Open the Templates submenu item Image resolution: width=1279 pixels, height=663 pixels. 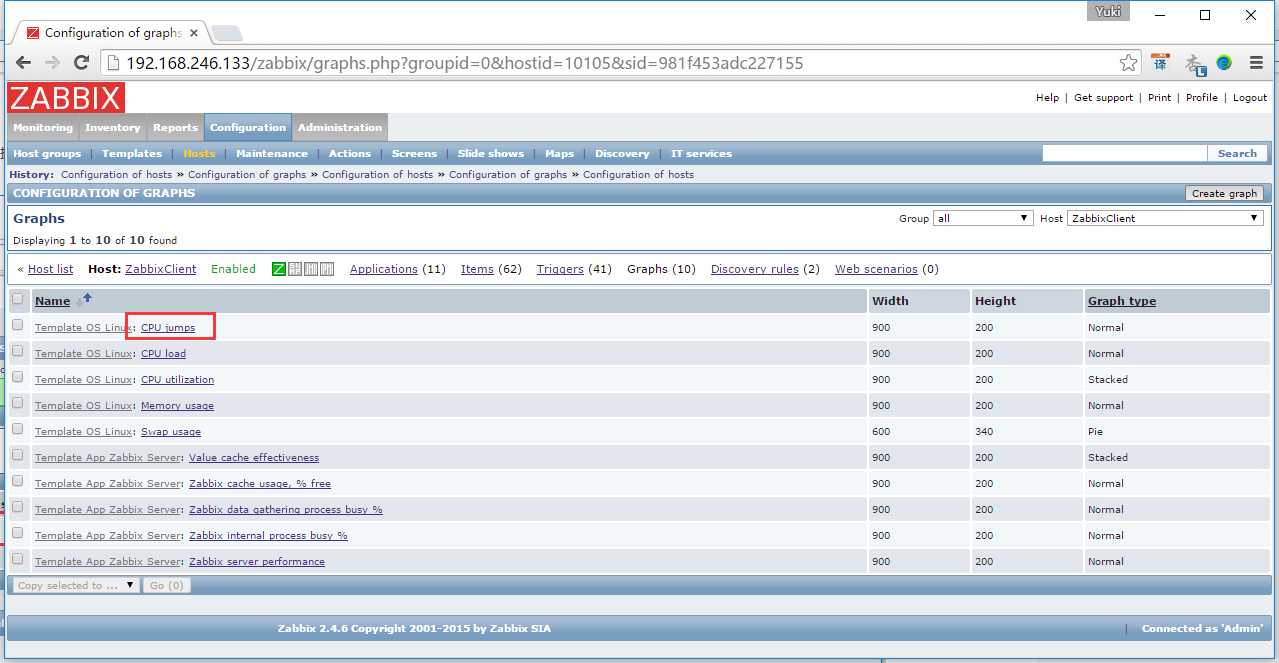pos(132,154)
